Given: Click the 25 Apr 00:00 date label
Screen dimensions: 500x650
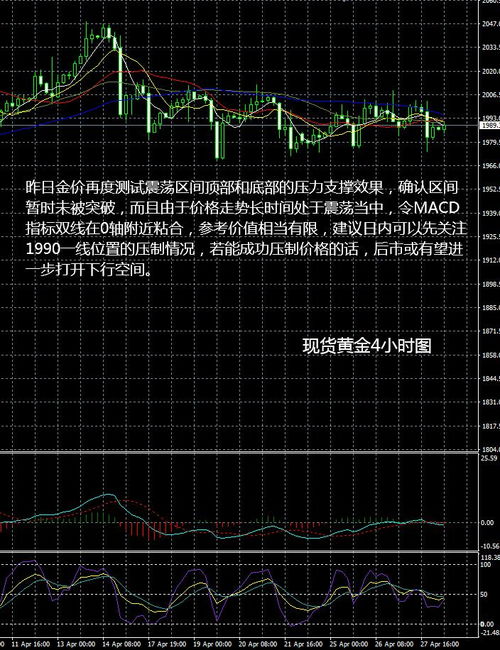Looking at the screenshot, I should click(x=349, y=644).
